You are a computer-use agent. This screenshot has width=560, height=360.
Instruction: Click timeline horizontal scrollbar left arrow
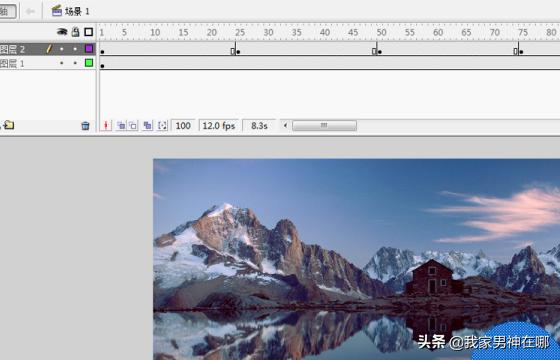(x=285, y=125)
